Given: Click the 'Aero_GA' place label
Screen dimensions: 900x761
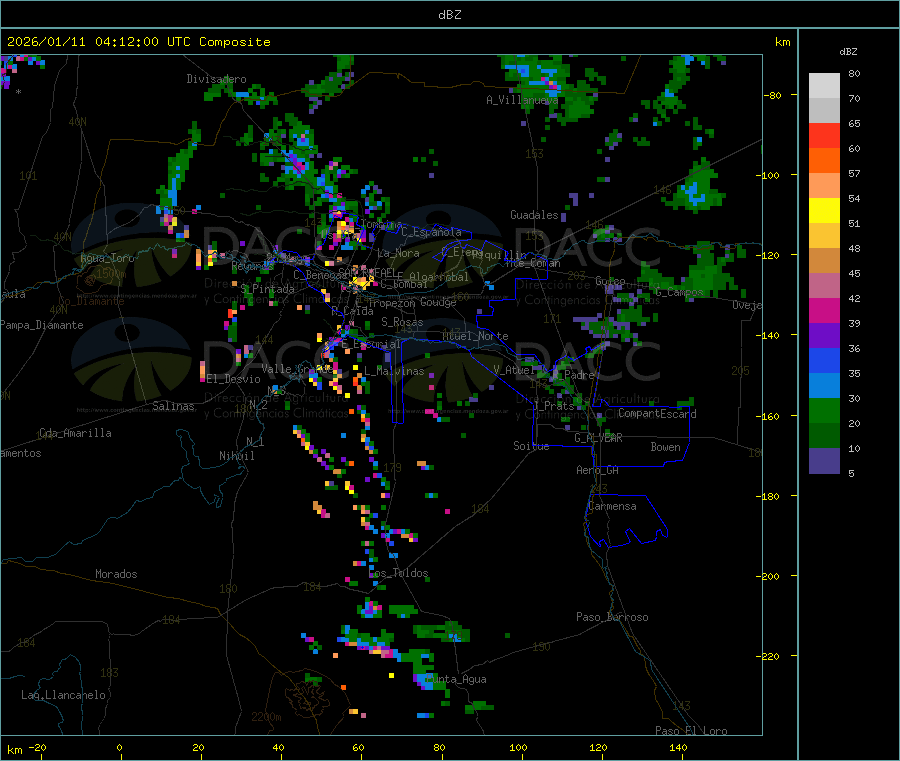Looking at the screenshot, I should pos(597,470).
